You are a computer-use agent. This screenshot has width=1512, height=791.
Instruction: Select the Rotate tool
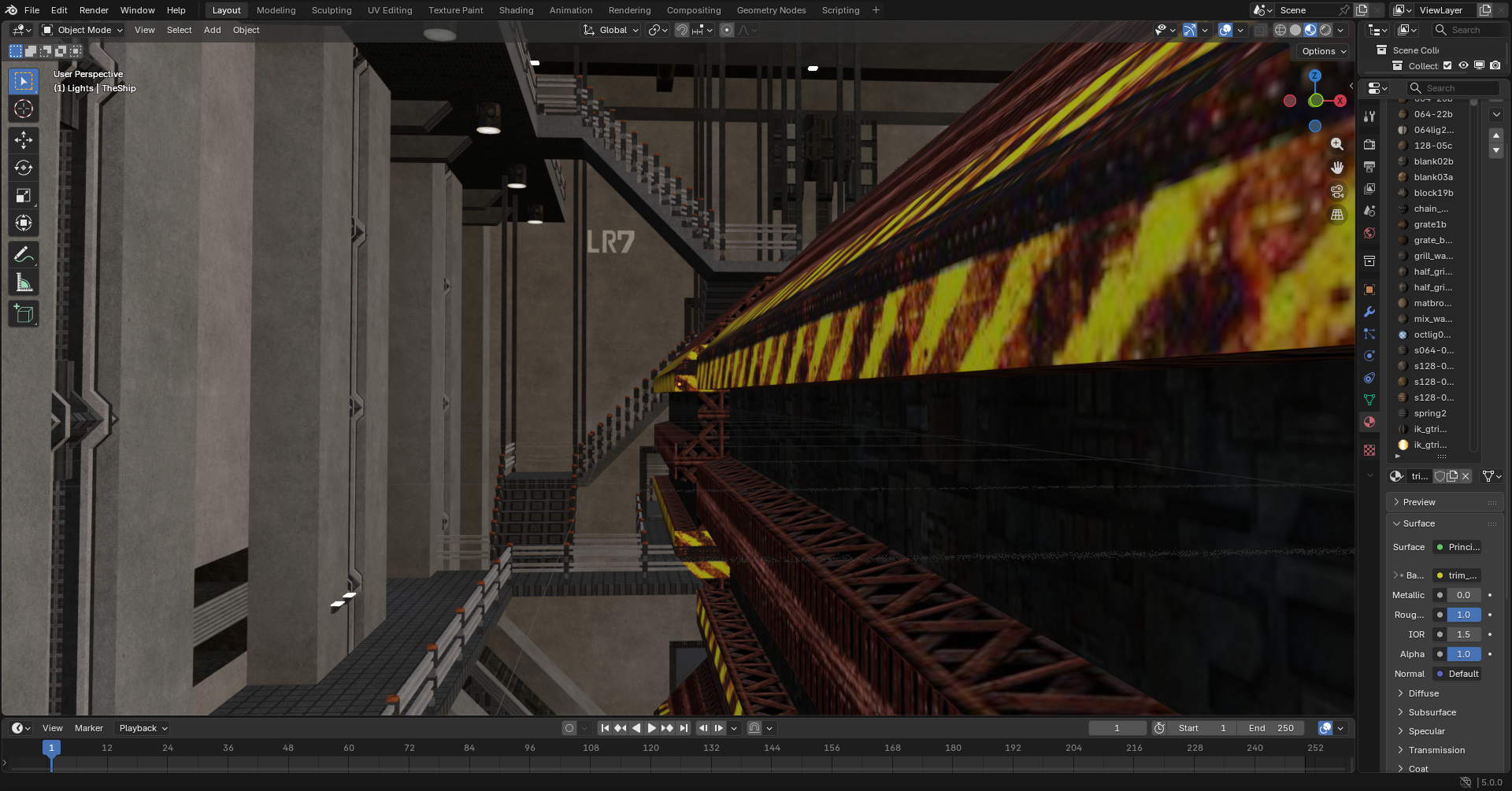24,168
